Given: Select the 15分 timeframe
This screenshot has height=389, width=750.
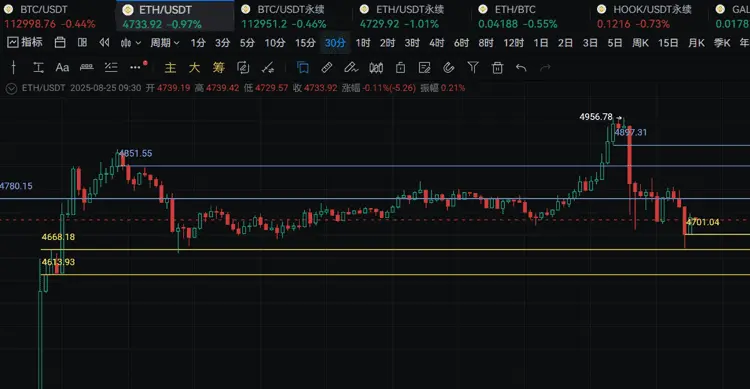Looking at the screenshot, I should coord(305,43).
